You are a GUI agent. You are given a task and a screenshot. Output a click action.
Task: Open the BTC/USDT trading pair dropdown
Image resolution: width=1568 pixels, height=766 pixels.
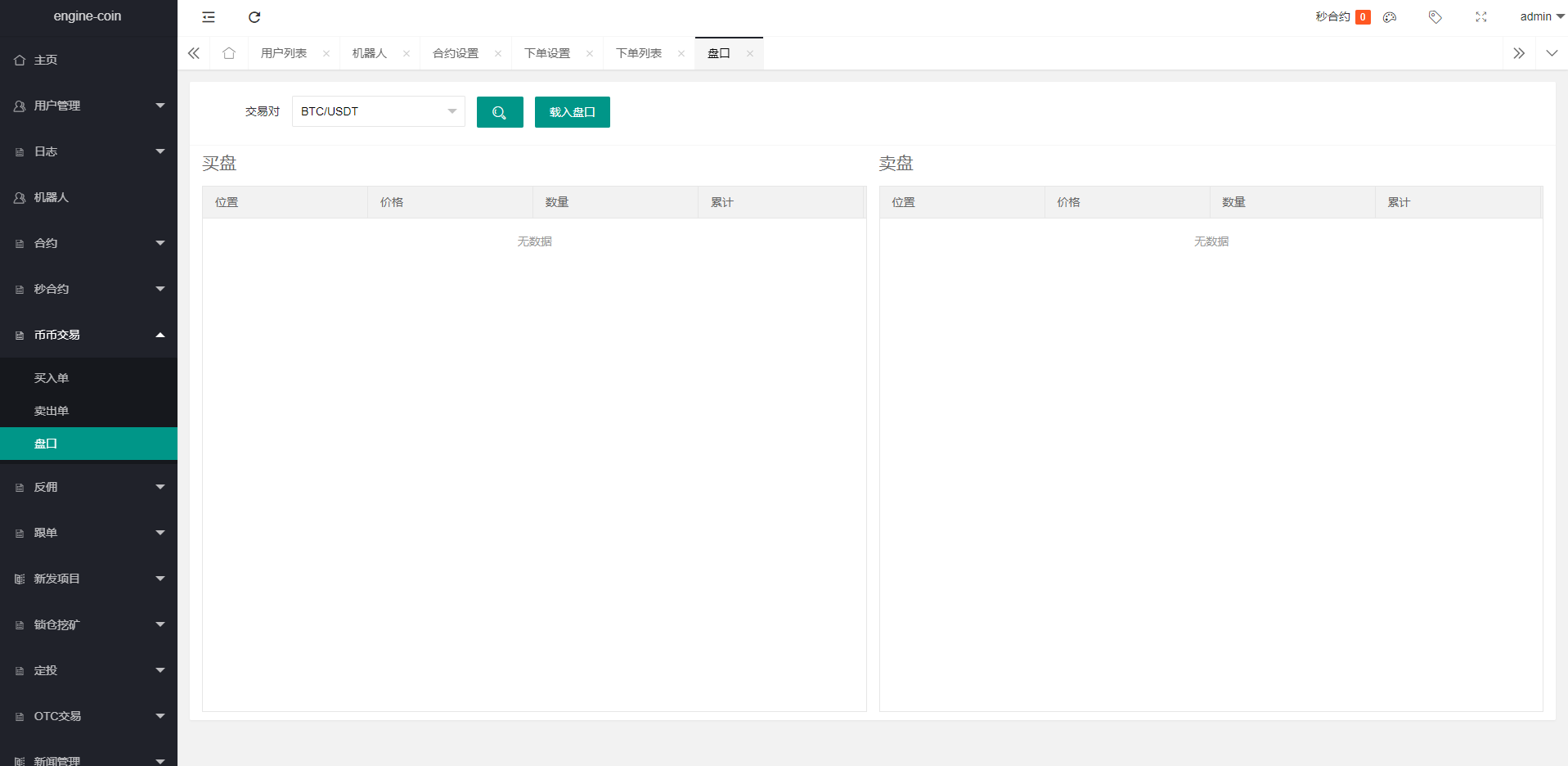coord(378,111)
